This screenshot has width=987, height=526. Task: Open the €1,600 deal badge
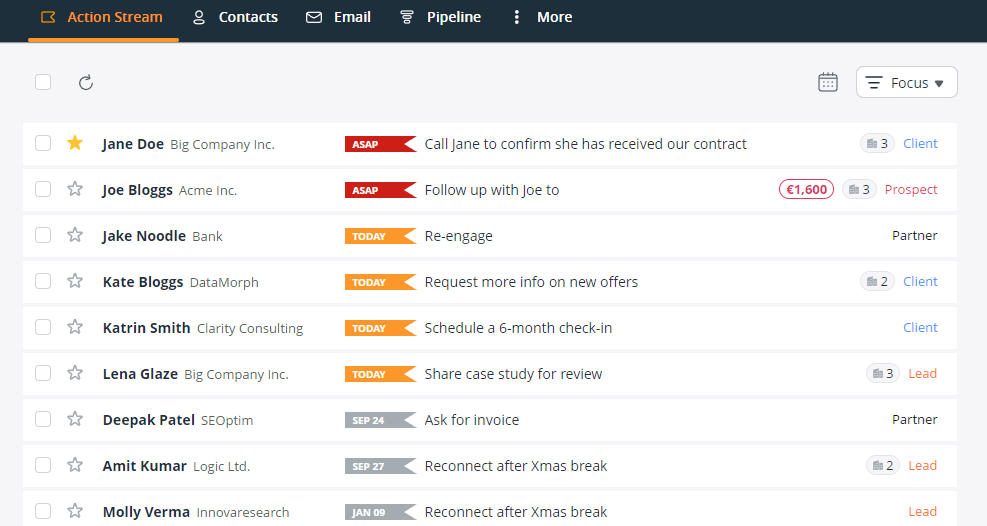[x=806, y=189]
